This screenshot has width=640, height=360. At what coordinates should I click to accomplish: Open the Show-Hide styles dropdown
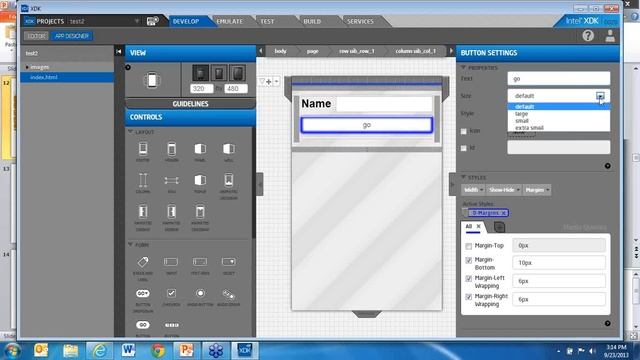[x=504, y=190]
